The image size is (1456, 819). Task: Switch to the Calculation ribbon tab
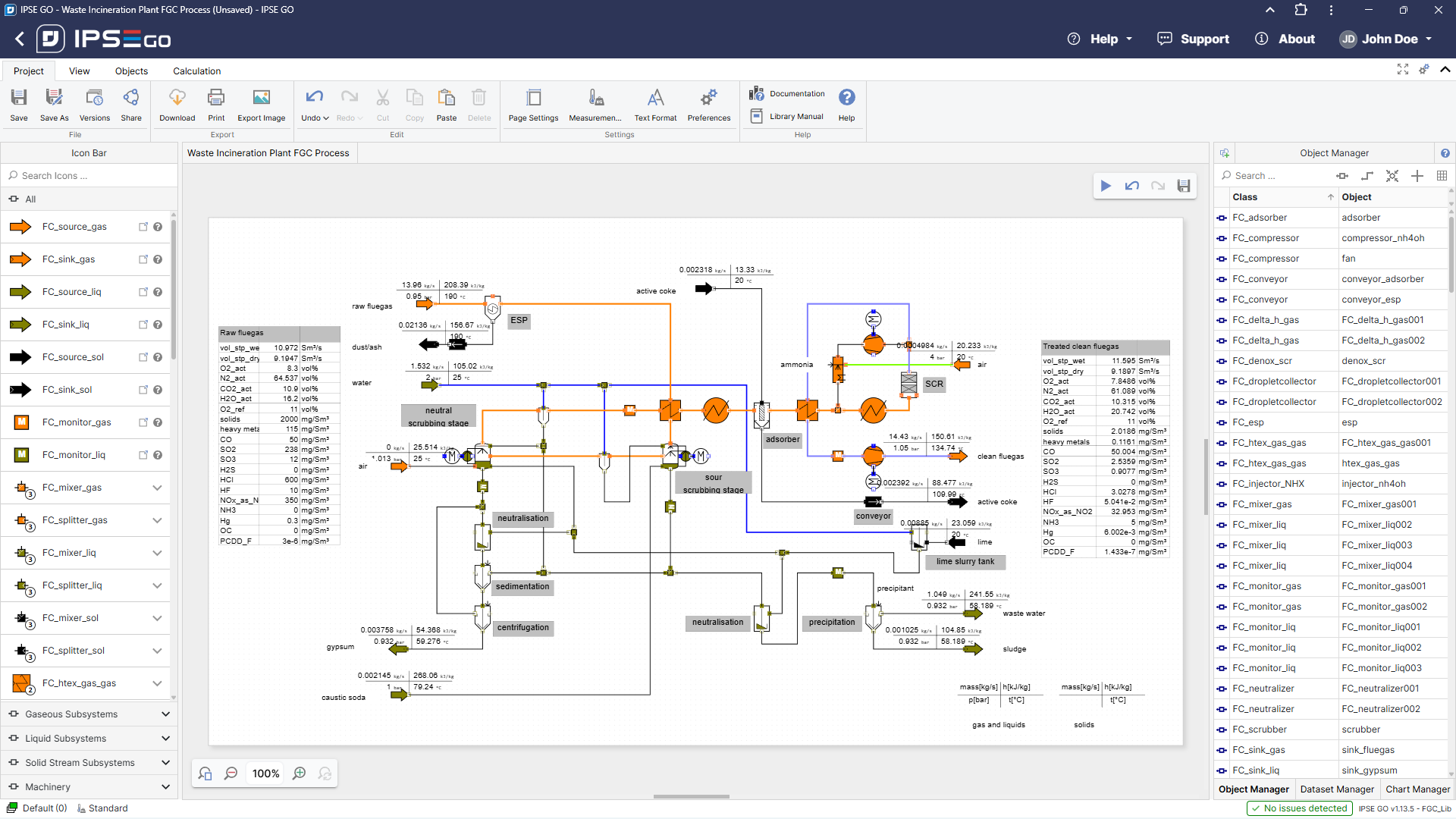[196, 71]
